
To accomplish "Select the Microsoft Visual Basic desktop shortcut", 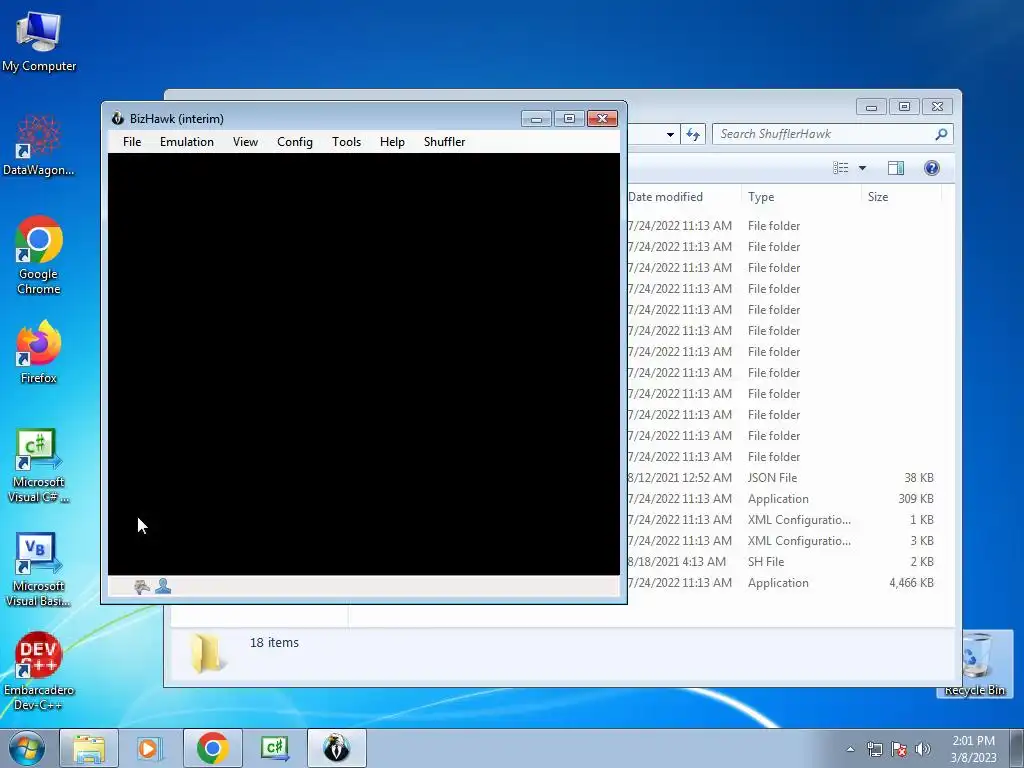I will 39,569.
